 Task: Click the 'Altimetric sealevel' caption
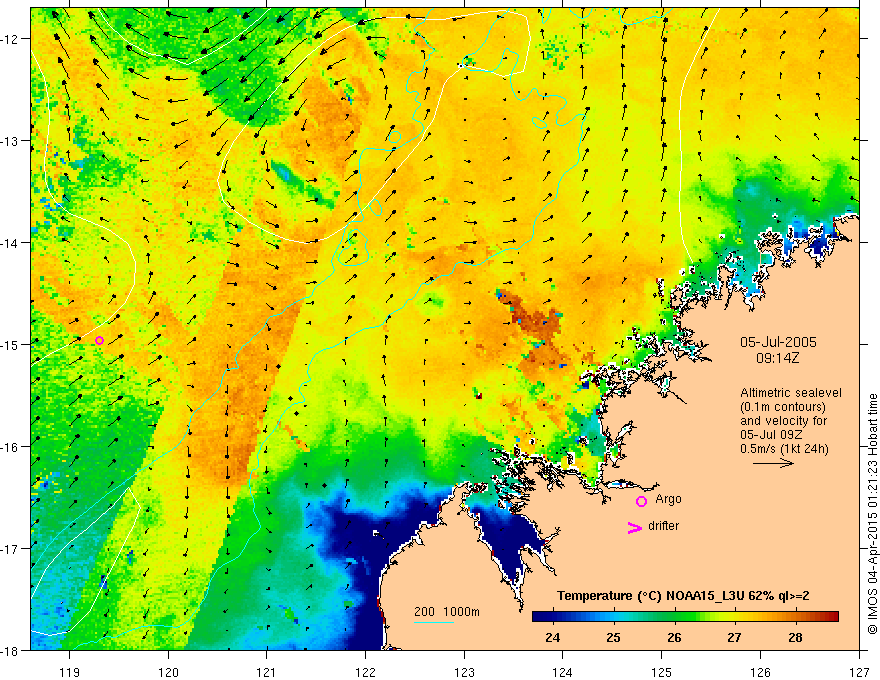791,393
